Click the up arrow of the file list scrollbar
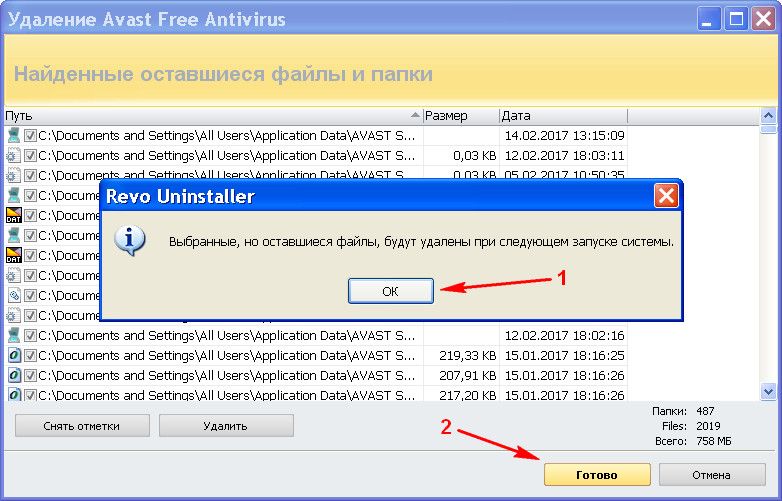 768,116
